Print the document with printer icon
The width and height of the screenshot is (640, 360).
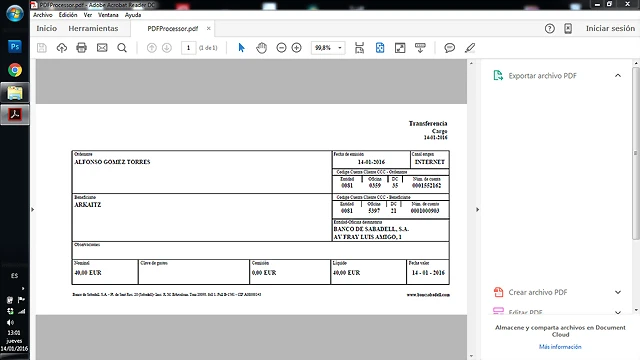(x=82, y=48)
